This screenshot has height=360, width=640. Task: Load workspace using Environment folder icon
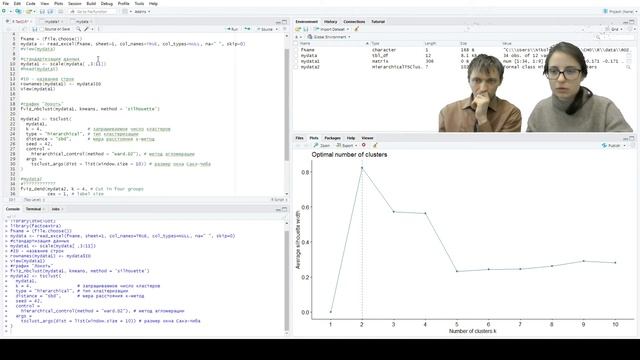click(298, 29)
